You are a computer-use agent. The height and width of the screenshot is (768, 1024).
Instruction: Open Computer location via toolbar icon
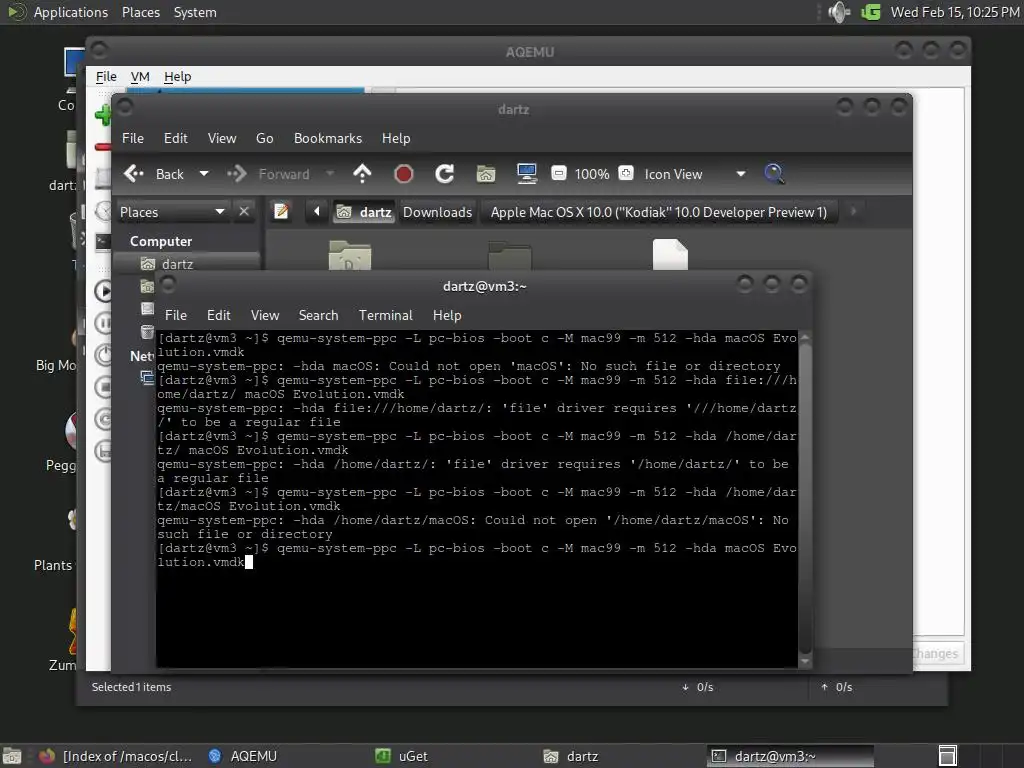526,174
